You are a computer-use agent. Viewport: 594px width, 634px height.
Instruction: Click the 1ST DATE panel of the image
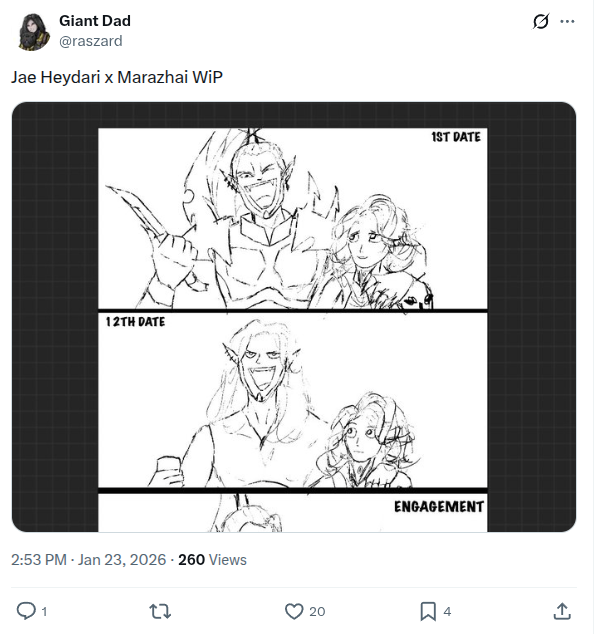pos(293,219)
